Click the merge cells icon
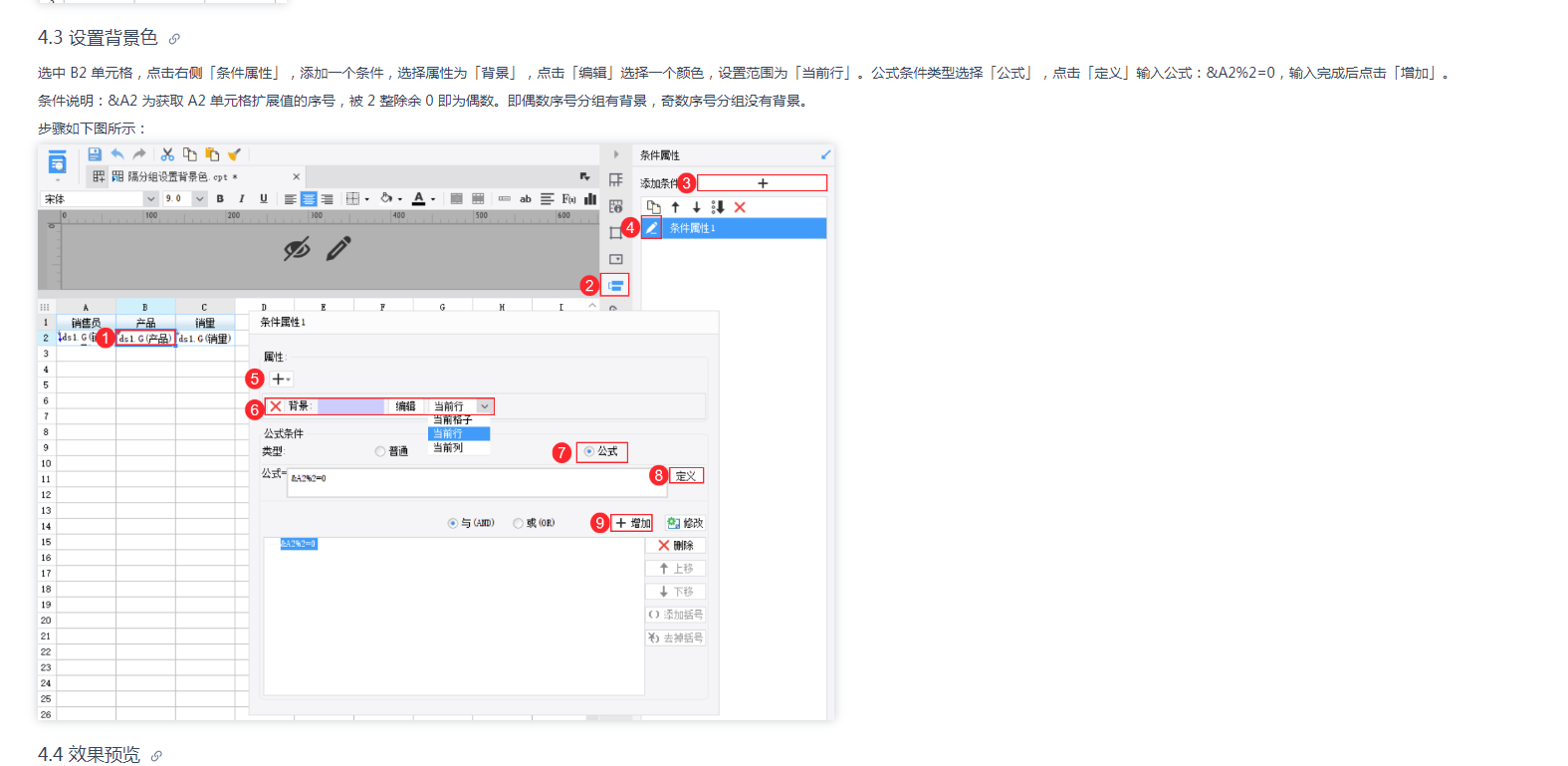 click(x=456, y=199)
